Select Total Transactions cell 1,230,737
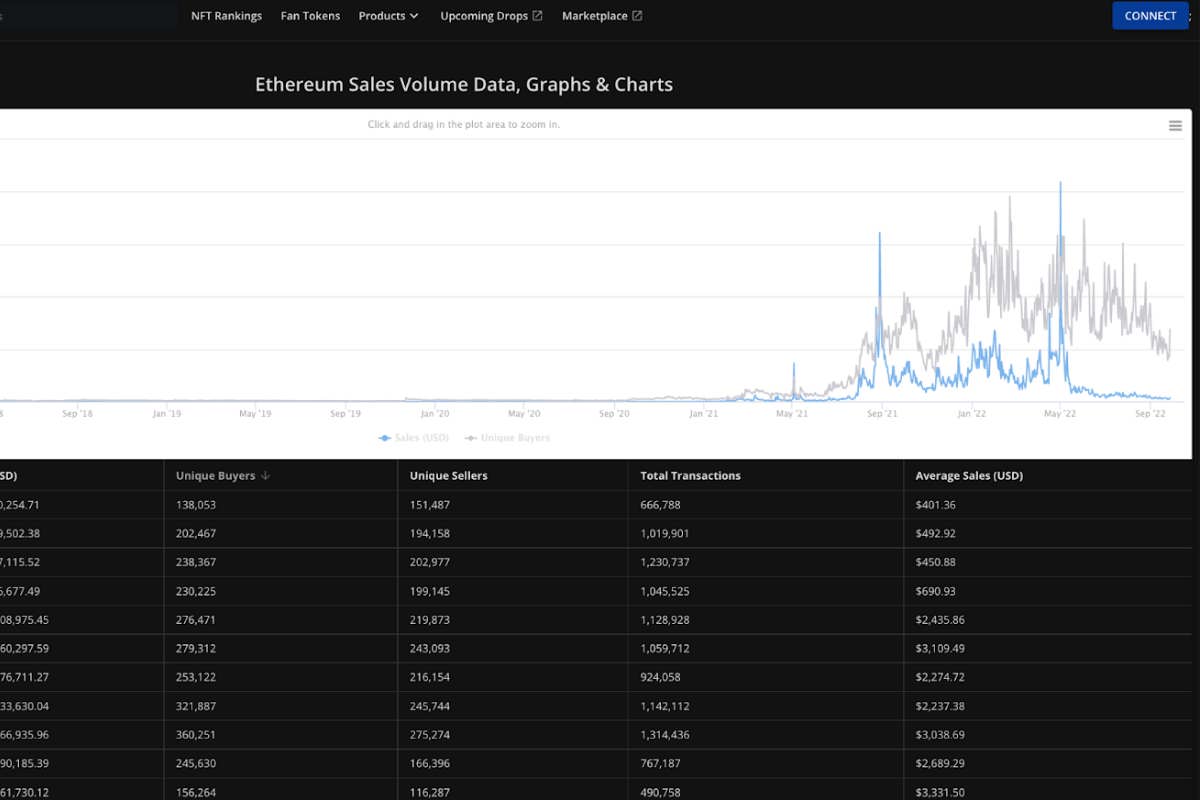The height and width of the screenshot is (800, 1200). pyautogui.click(x=665, y=562)
